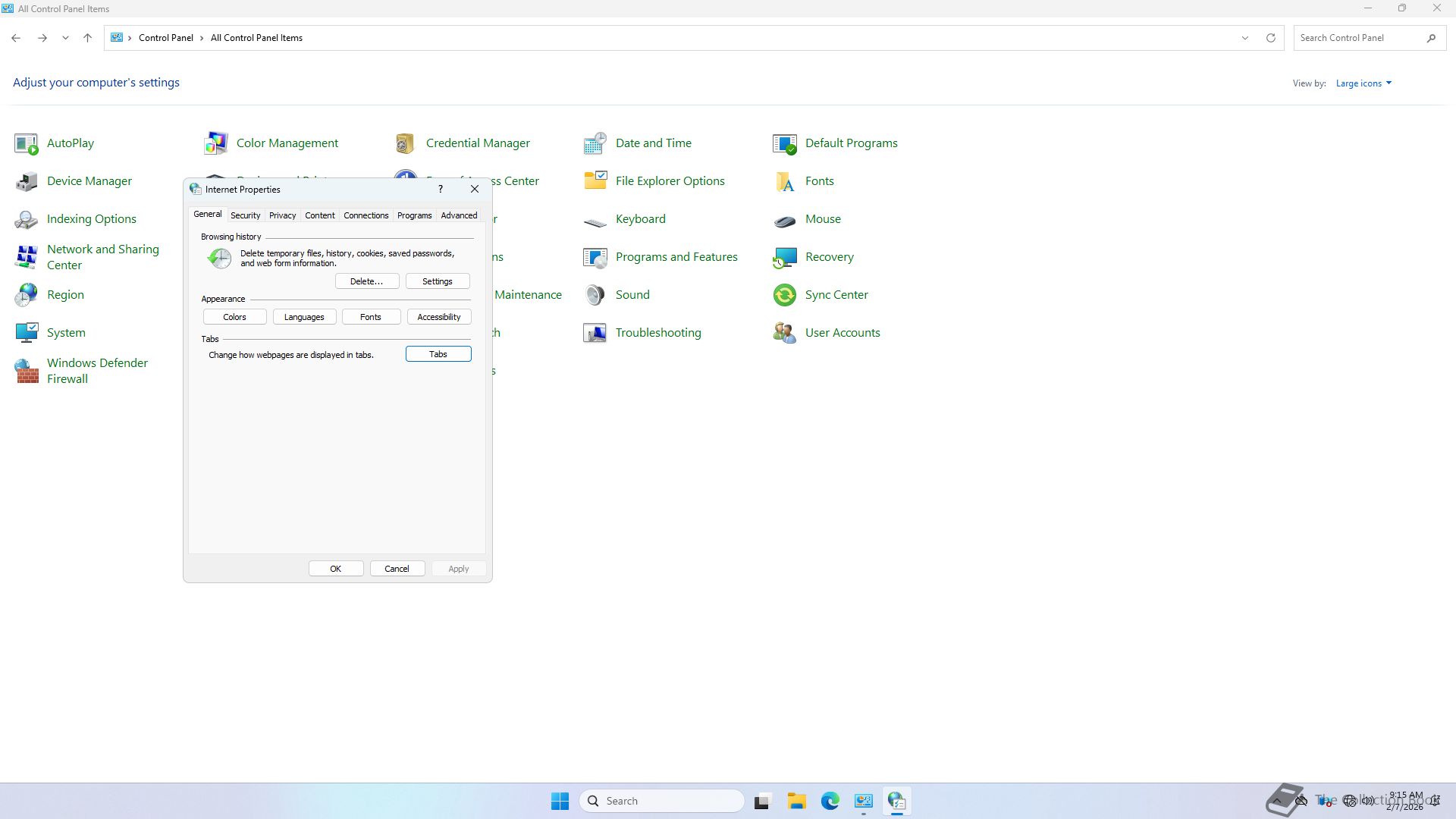Click the Sound speaker icon
Screen dimensions: 1456x819
point(595,295)
